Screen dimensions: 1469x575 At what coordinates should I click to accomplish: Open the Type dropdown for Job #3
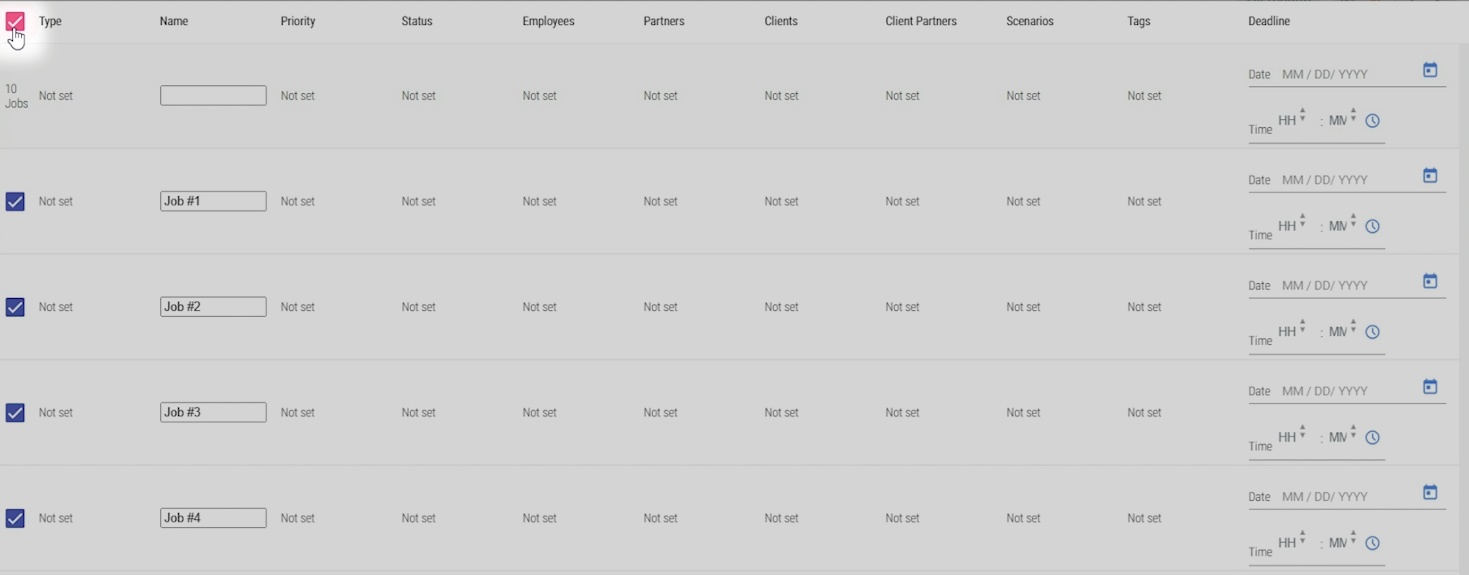(x=56, y=413)
